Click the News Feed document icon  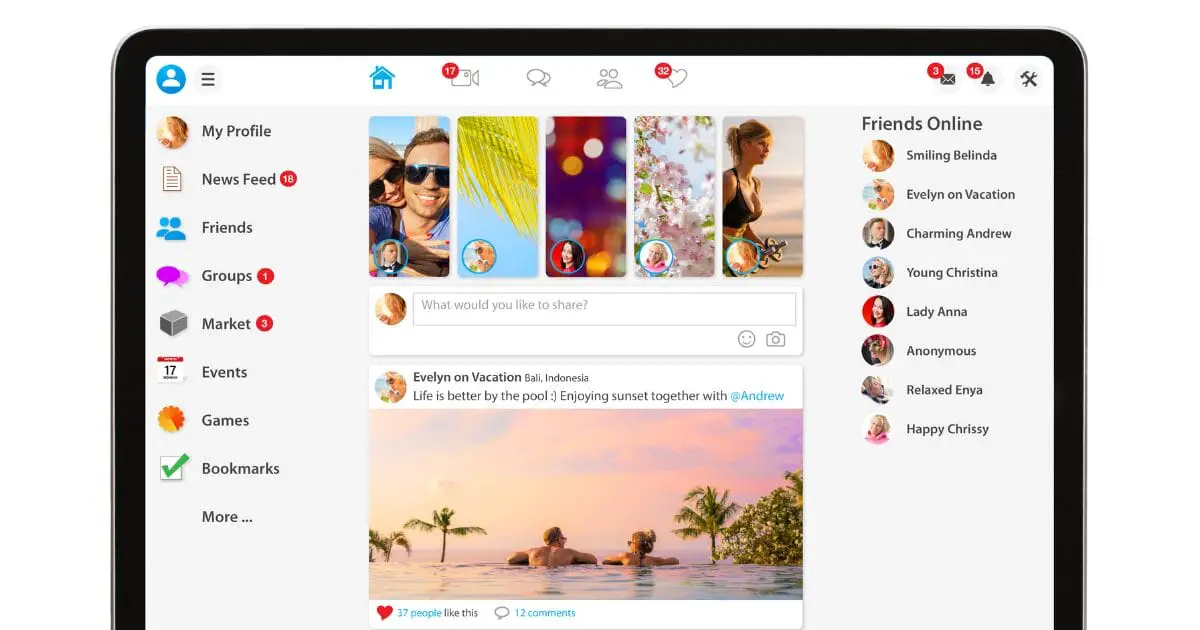pos(172,179)
